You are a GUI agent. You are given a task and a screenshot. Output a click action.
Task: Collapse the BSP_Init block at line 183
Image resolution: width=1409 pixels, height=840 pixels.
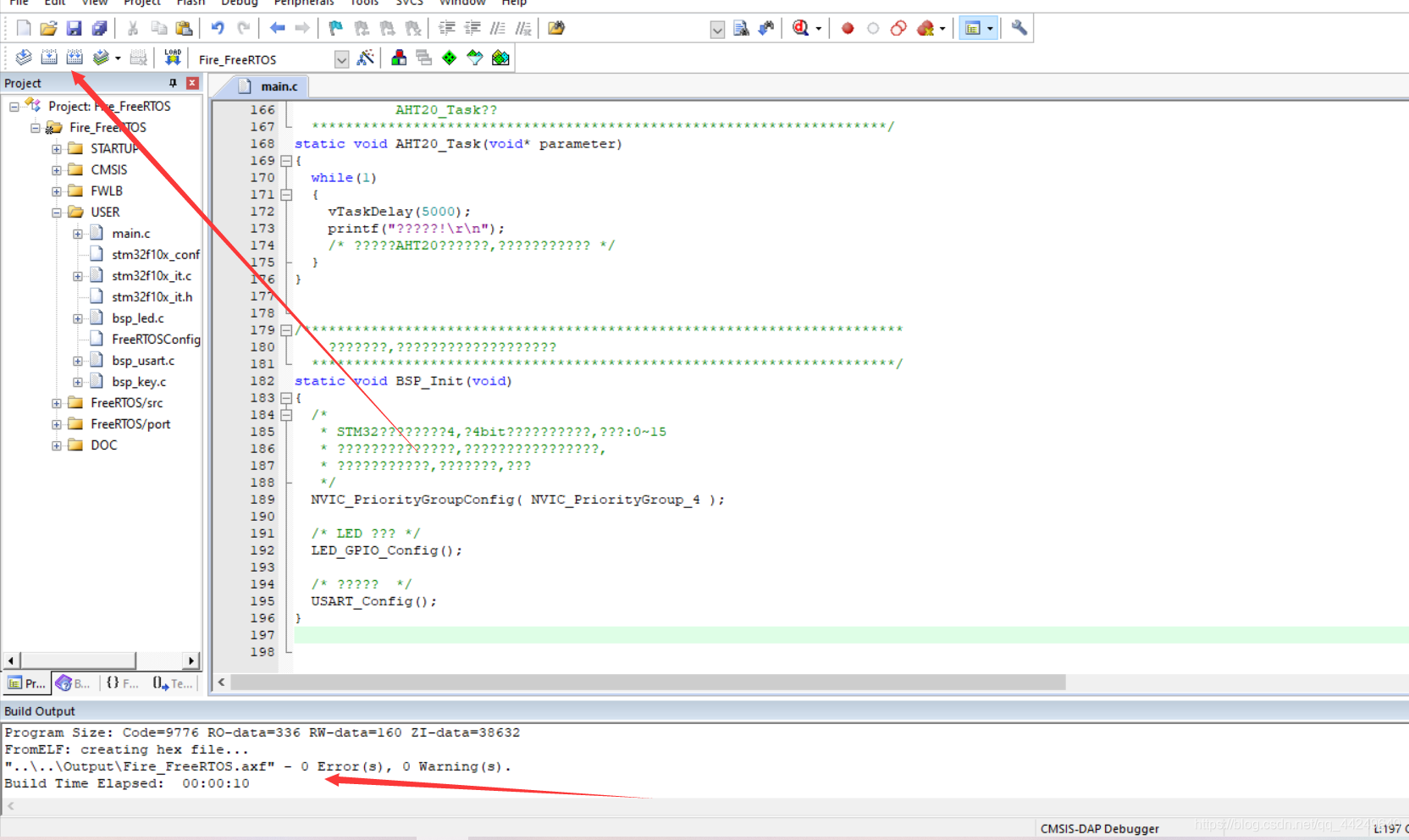[x=286, y=398]
